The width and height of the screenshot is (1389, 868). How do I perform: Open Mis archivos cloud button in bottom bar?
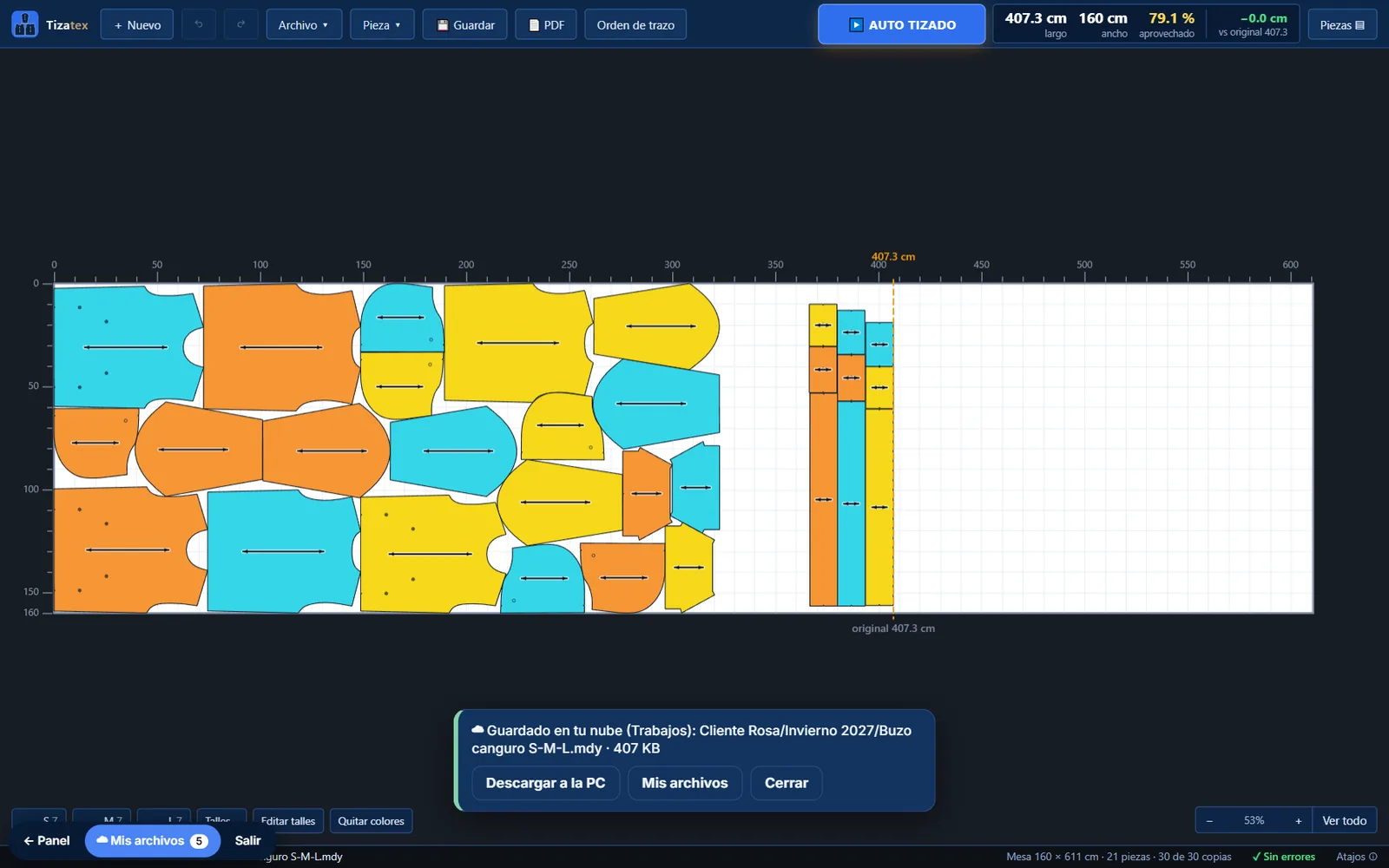(x=152, y=840)
